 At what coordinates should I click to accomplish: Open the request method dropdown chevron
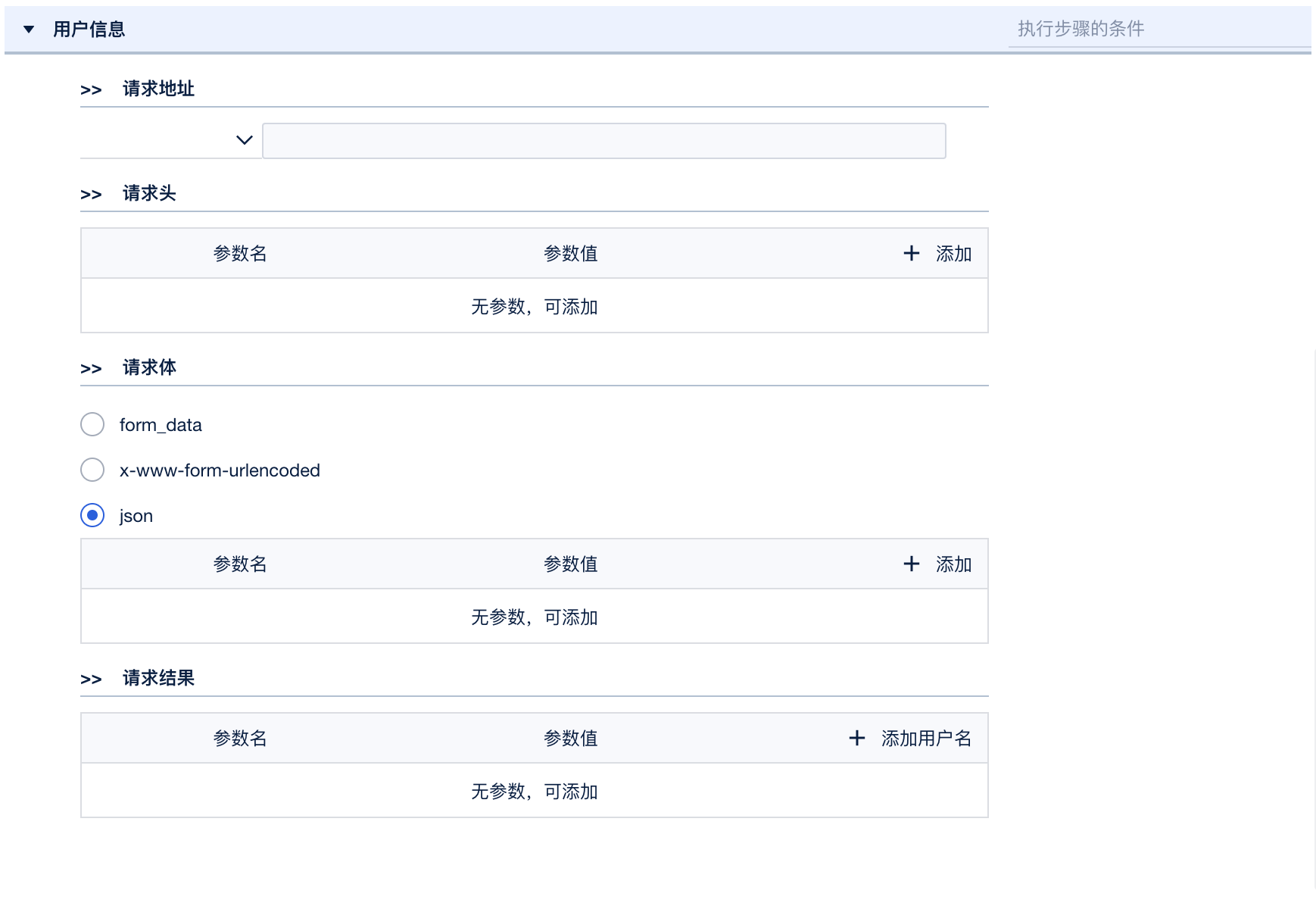[x=244, y=140]
